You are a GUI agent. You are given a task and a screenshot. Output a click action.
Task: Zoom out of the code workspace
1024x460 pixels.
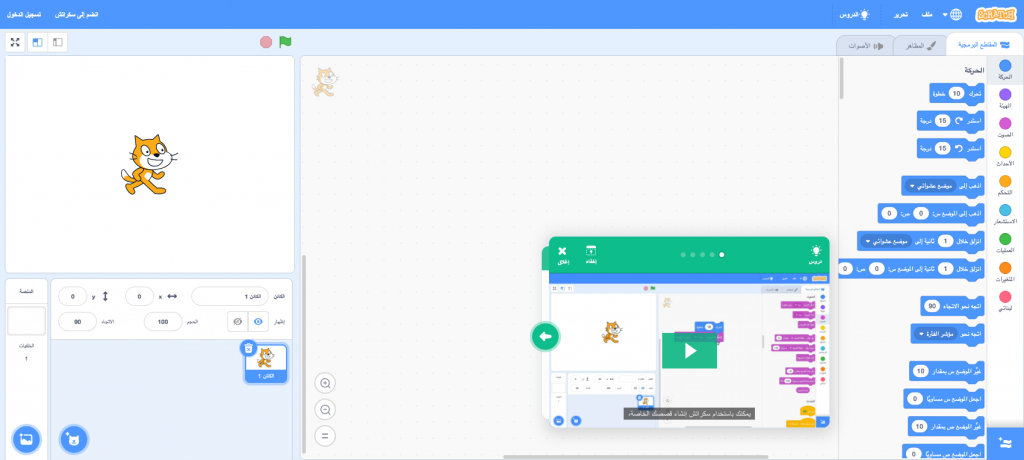pyautogui.click(x=325, y=409)
